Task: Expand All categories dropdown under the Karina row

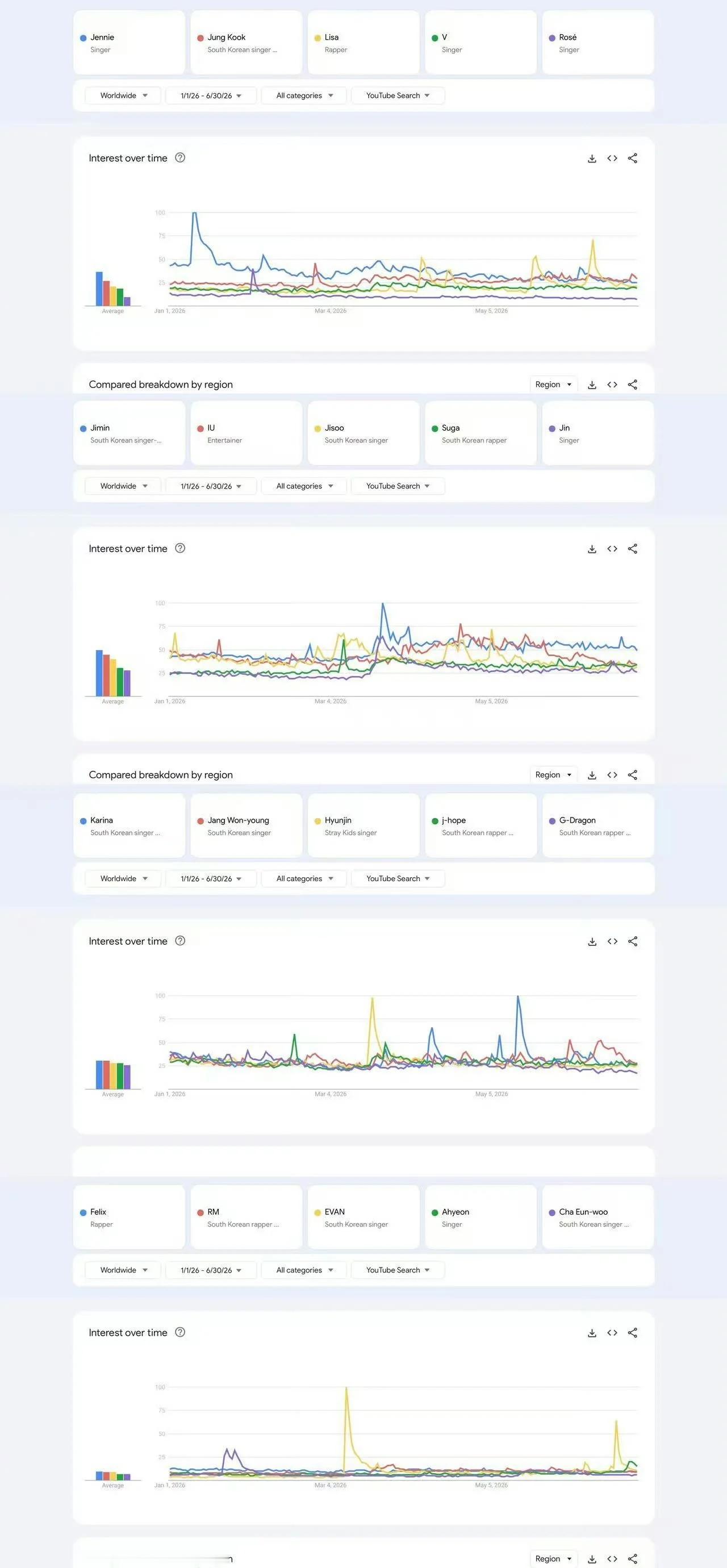Action: [x=303, y=878]
